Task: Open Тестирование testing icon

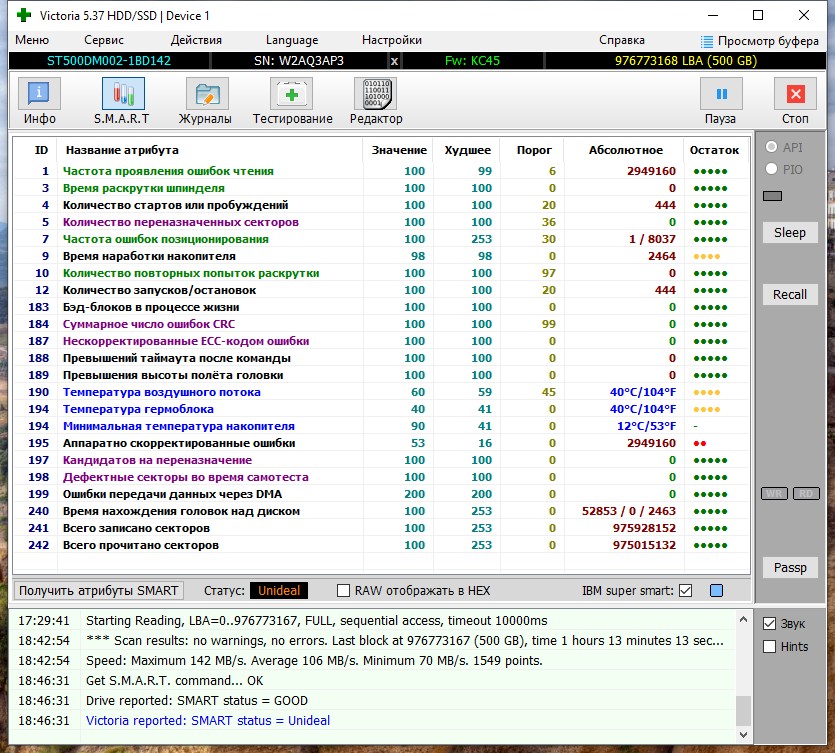Action: (291, 94)
